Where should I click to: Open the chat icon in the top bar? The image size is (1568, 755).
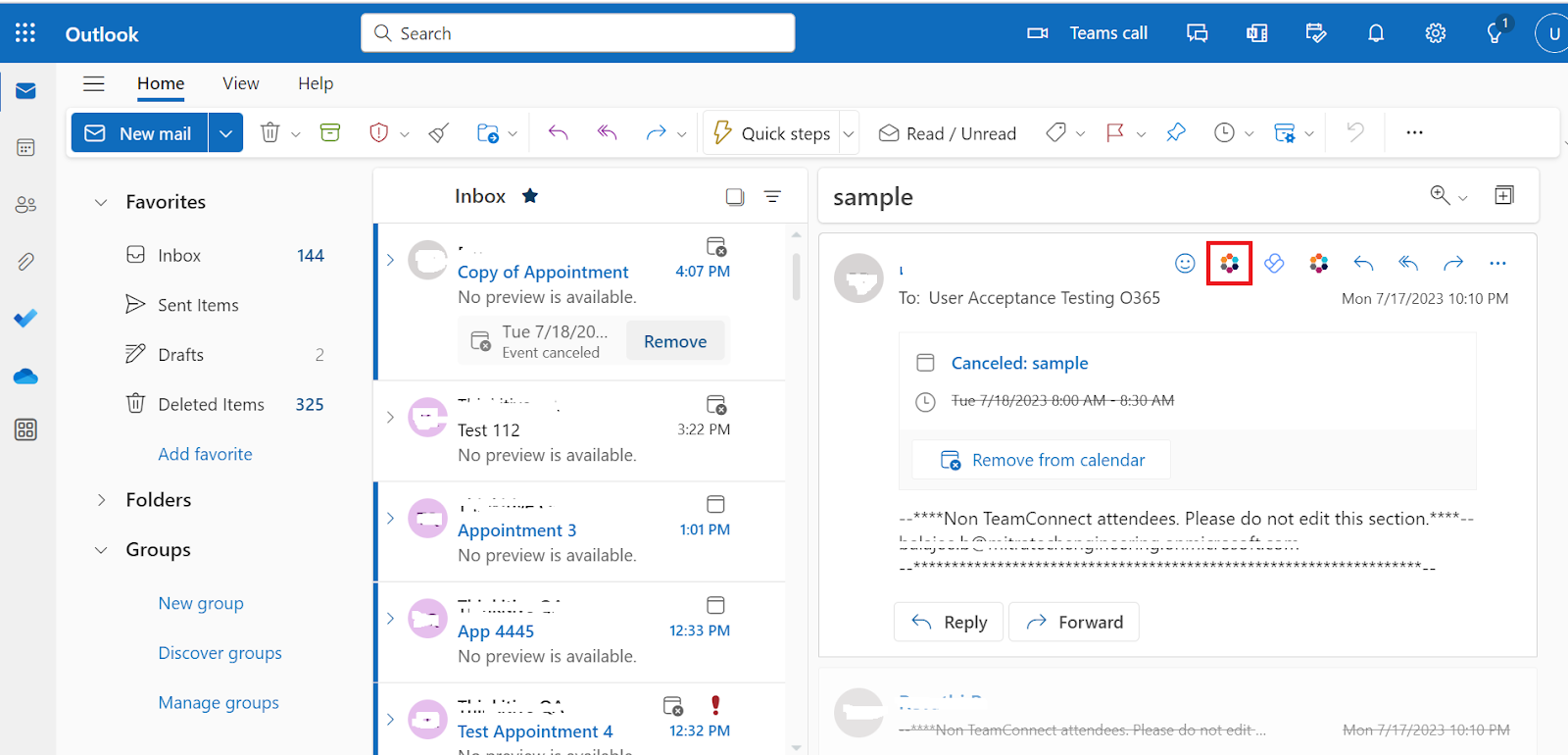[x=1197, y=33]
